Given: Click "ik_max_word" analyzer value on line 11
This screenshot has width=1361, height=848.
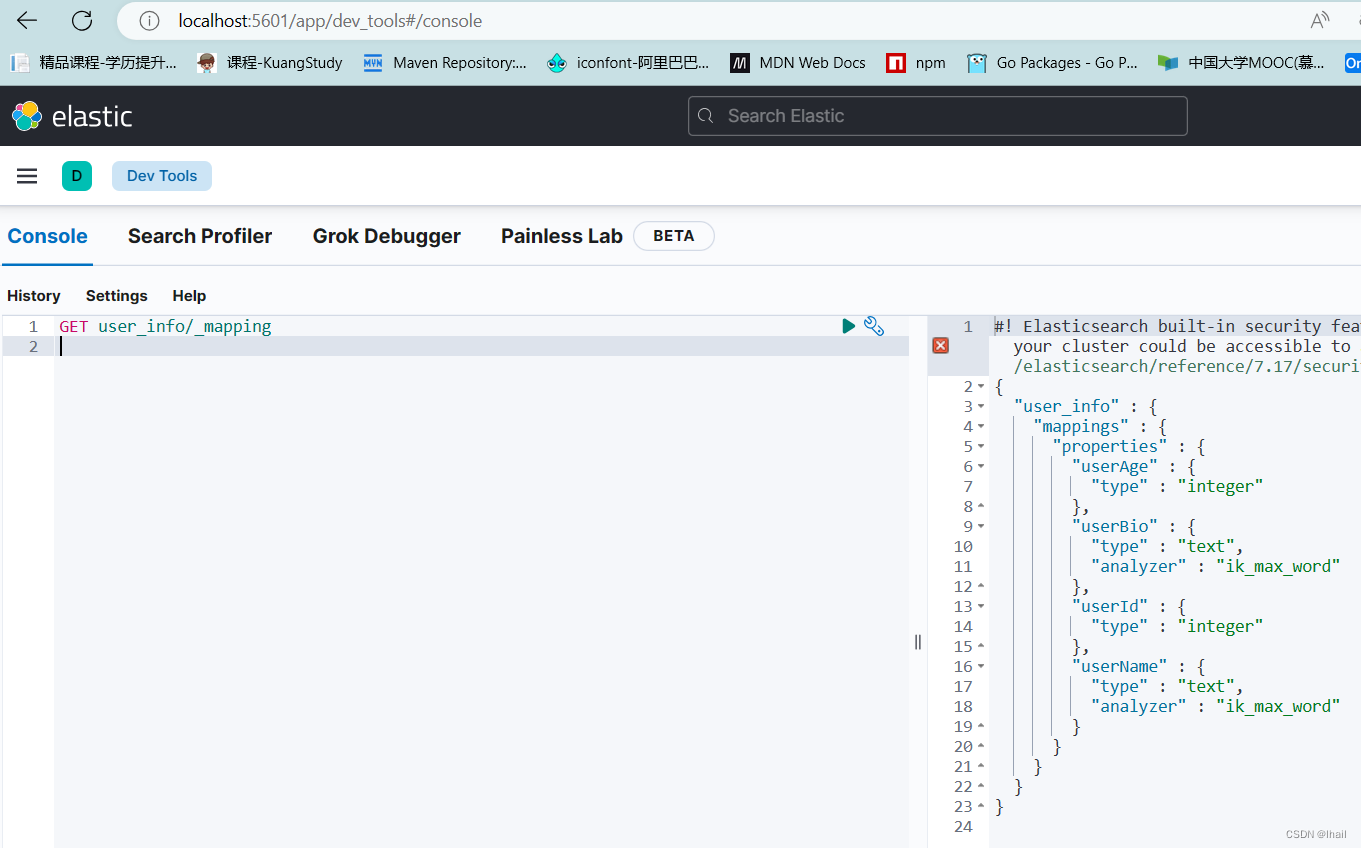Looking at the screenshot, I should (1278, 567).
